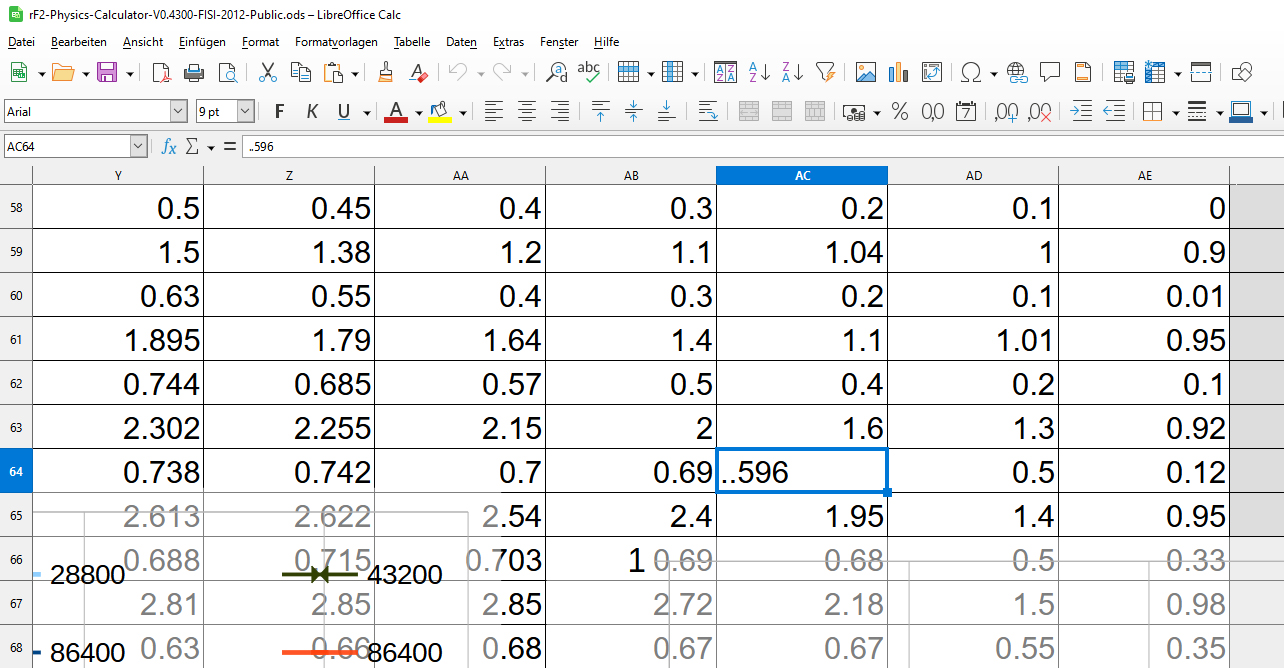Toggle Print Preview icon

229,72
